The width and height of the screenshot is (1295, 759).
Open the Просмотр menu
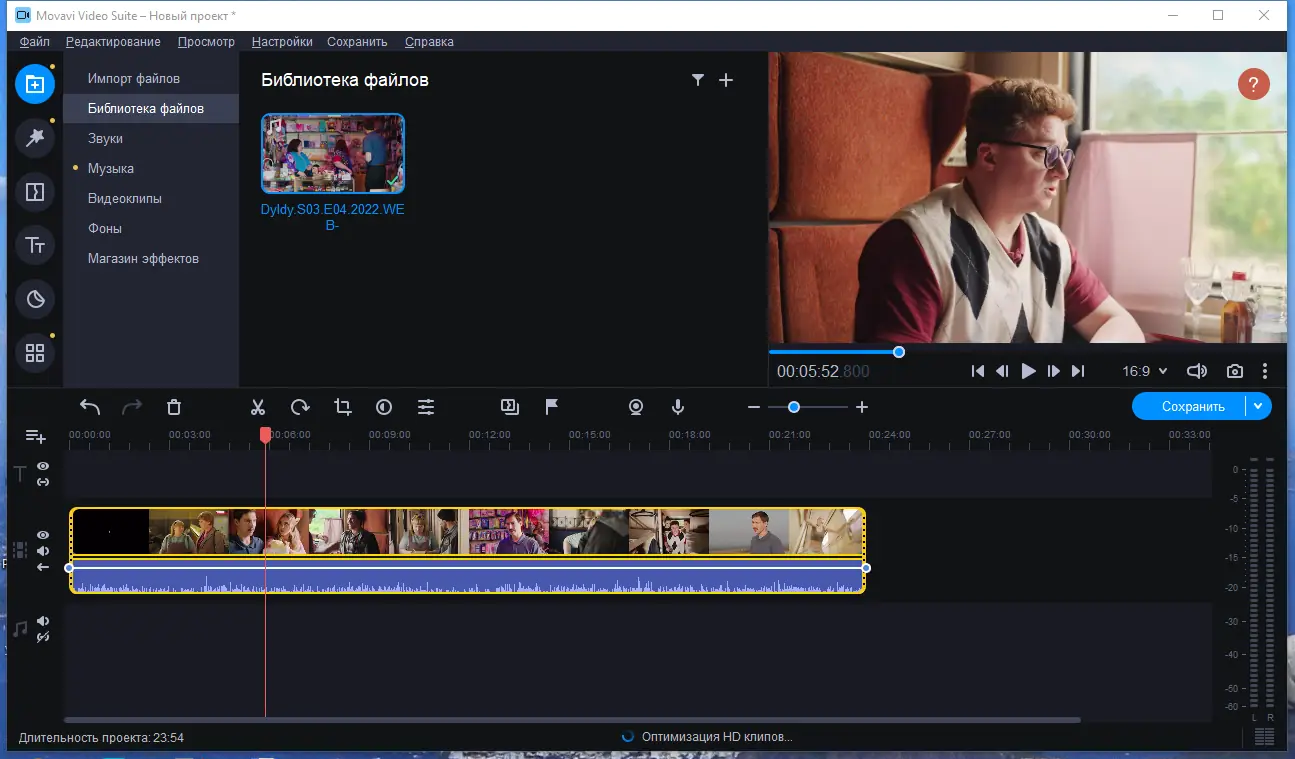(206, 42)
